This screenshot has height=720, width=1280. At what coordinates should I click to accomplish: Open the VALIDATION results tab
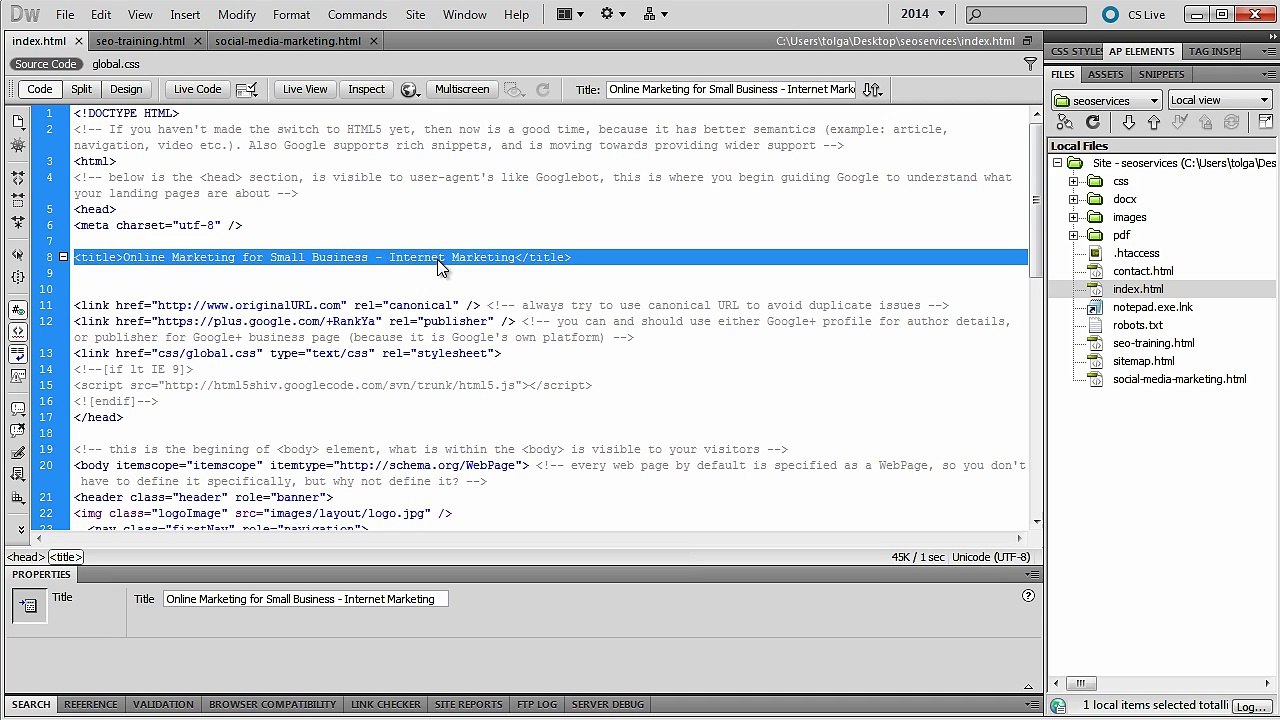163,704
